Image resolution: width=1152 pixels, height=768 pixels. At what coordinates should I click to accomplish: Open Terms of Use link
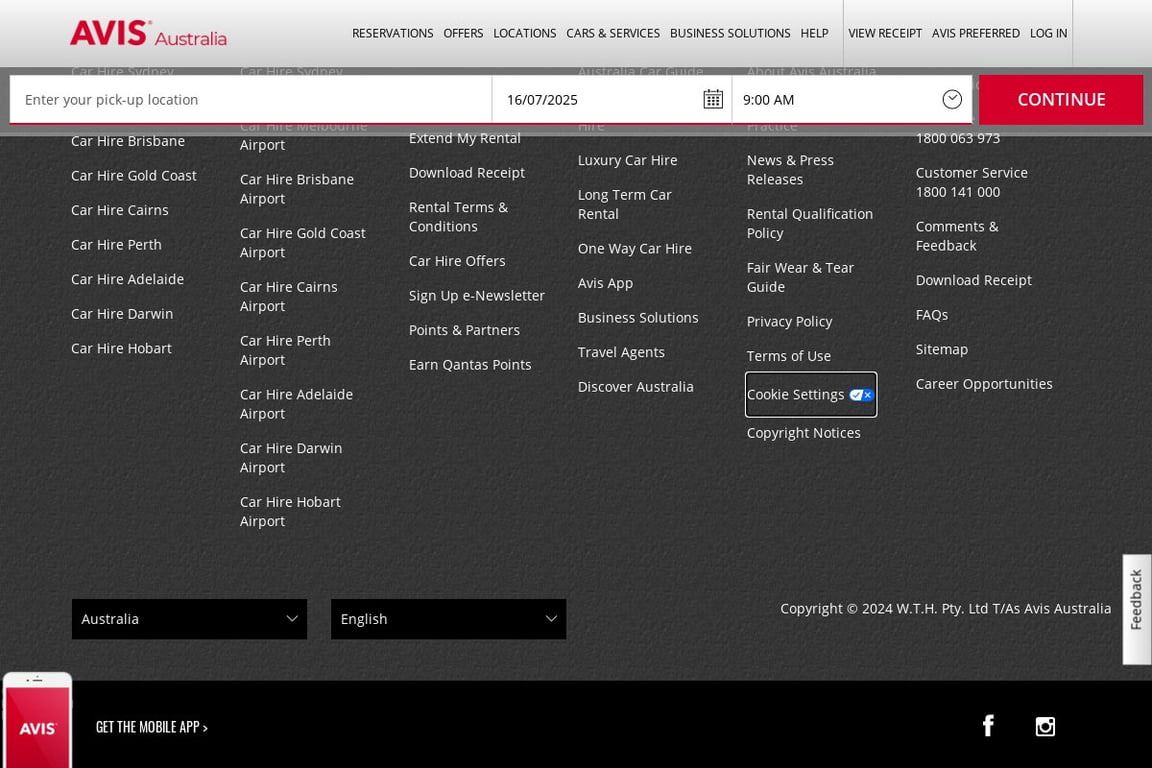tap(788, 356)
